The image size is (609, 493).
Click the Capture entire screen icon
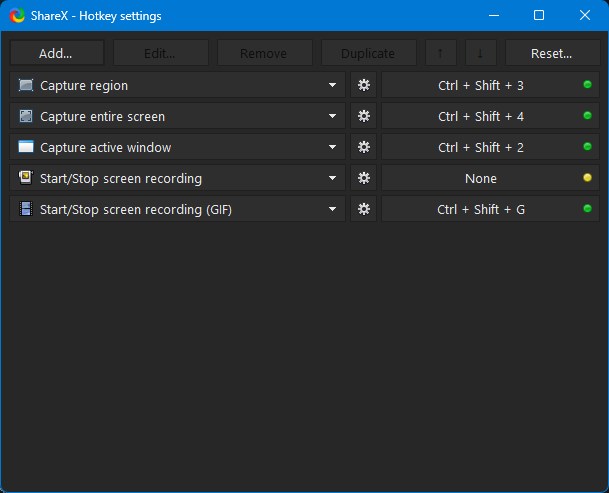(x=26, y=116)
